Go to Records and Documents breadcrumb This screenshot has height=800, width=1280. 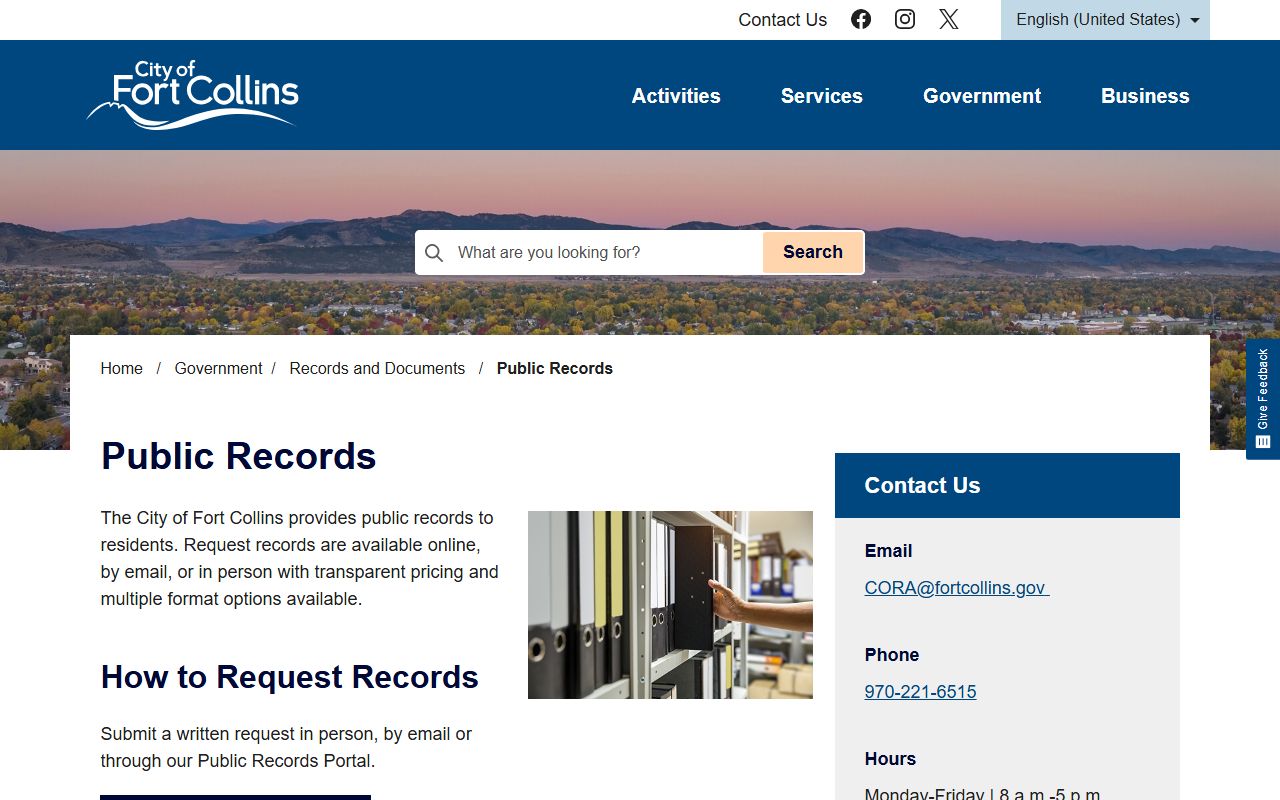tap(377, 368)
